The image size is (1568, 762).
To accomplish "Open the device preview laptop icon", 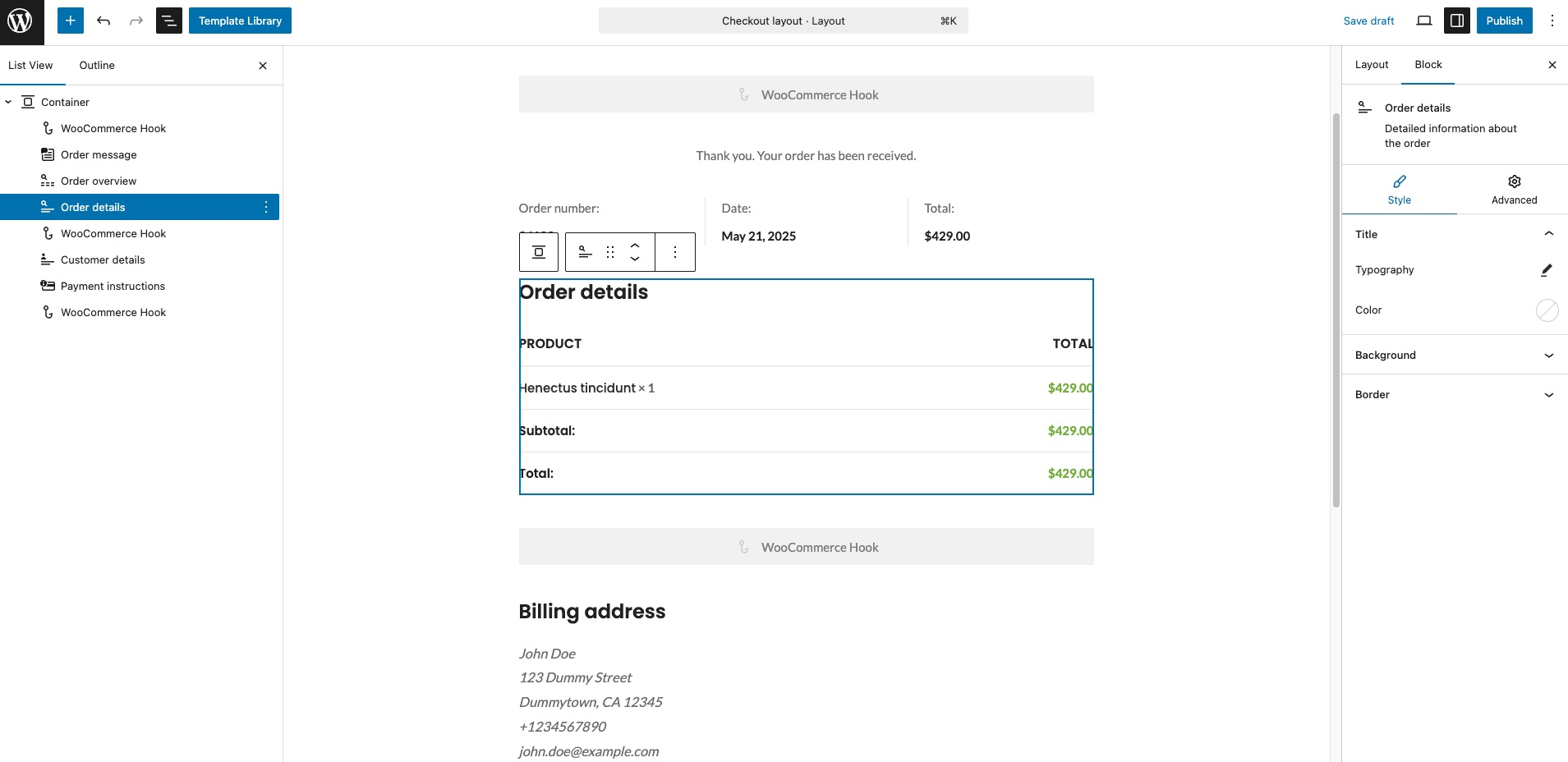I will click(1424, 21).
